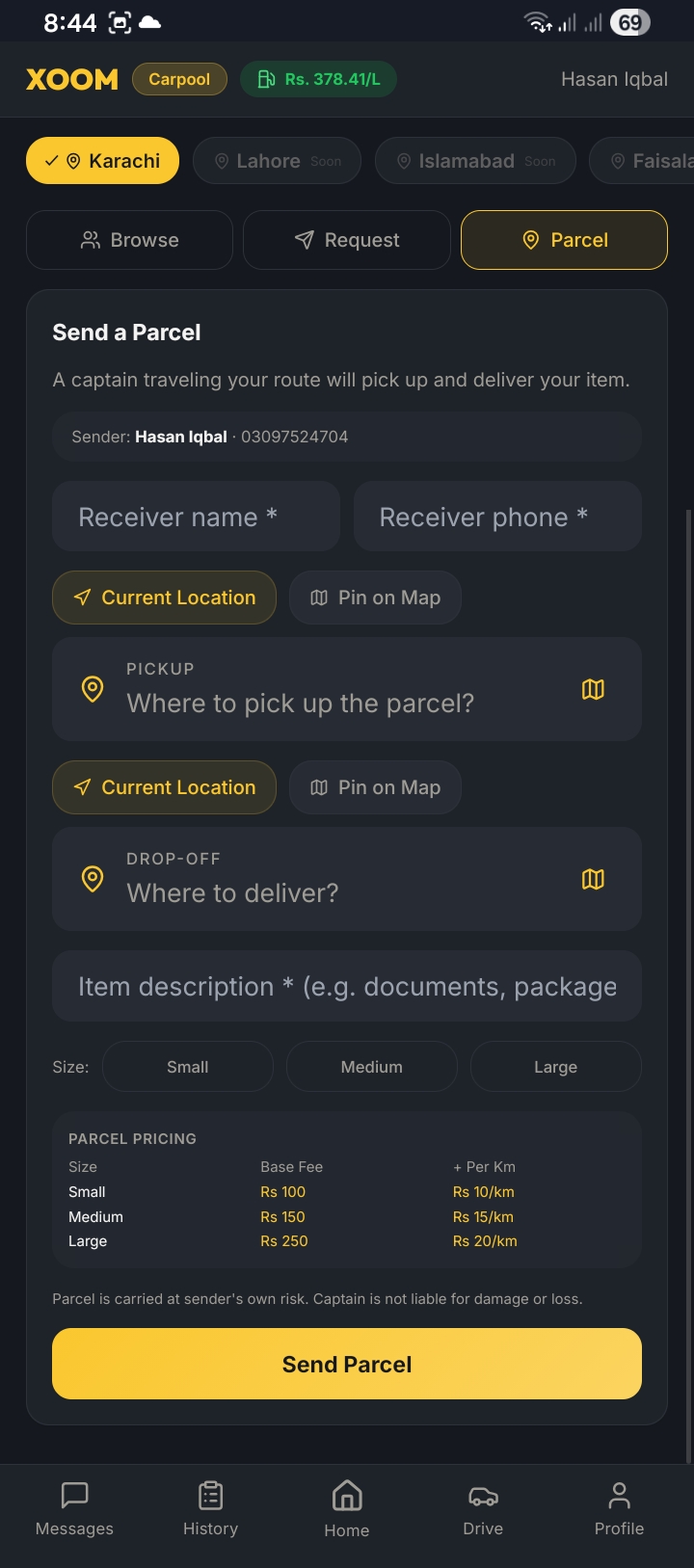
Task: Click the Carpool badge next to XOOM
Action: (179, 80)
